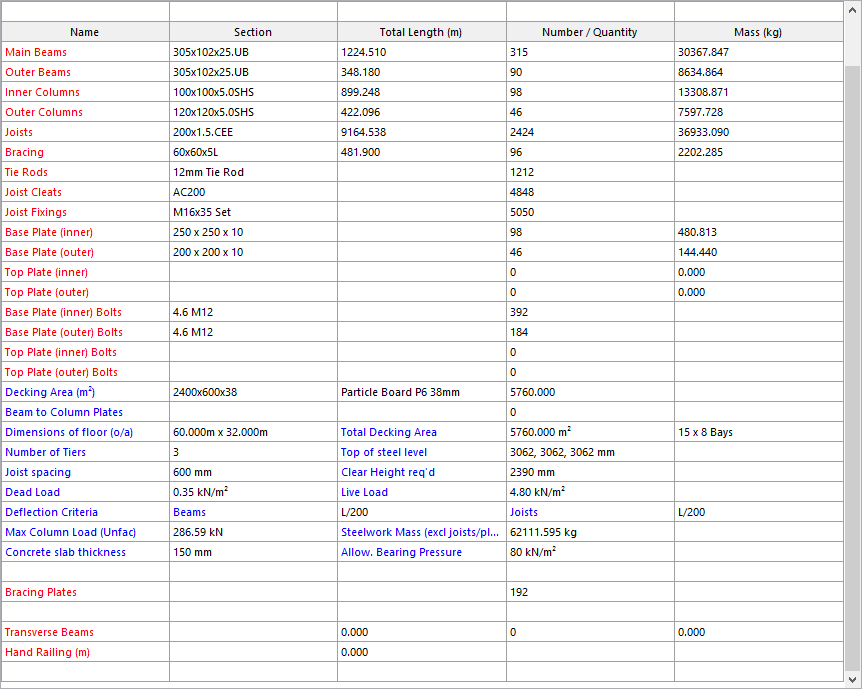Select the Joist Fixings name cell

pyautogui.click(x=85, y=212)
